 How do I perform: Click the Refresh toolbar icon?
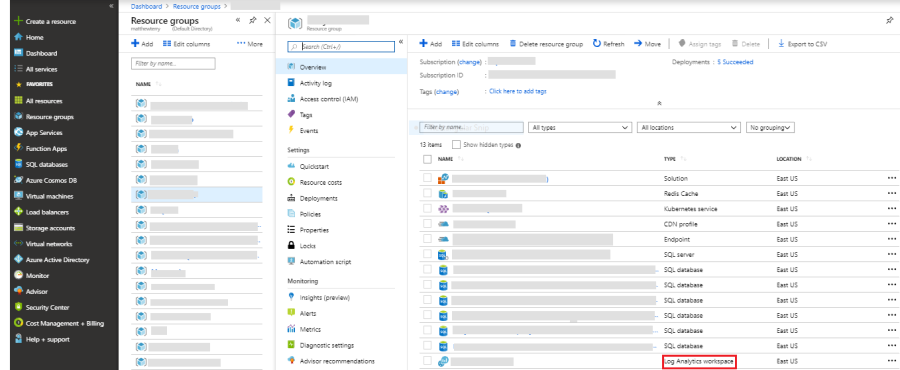click(596, 44)
